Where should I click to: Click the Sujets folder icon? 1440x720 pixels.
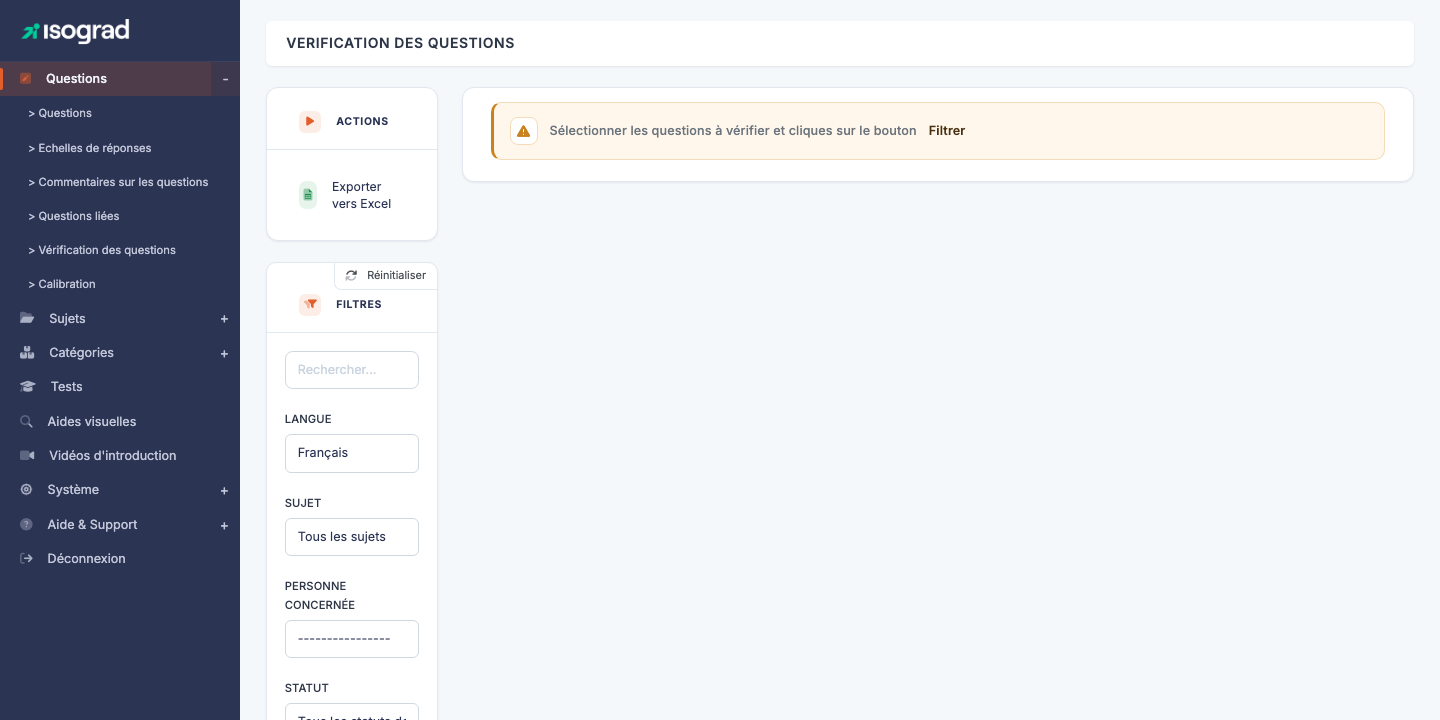click(x=27, y=318)
